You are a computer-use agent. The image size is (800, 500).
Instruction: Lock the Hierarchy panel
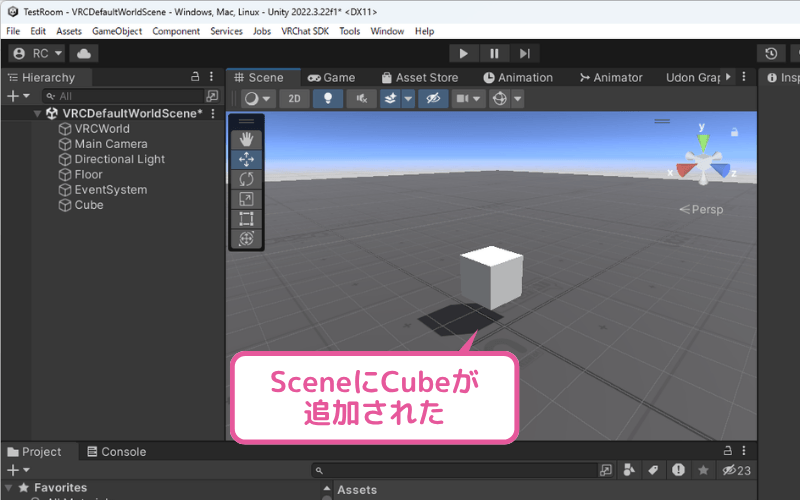[195, 77]
